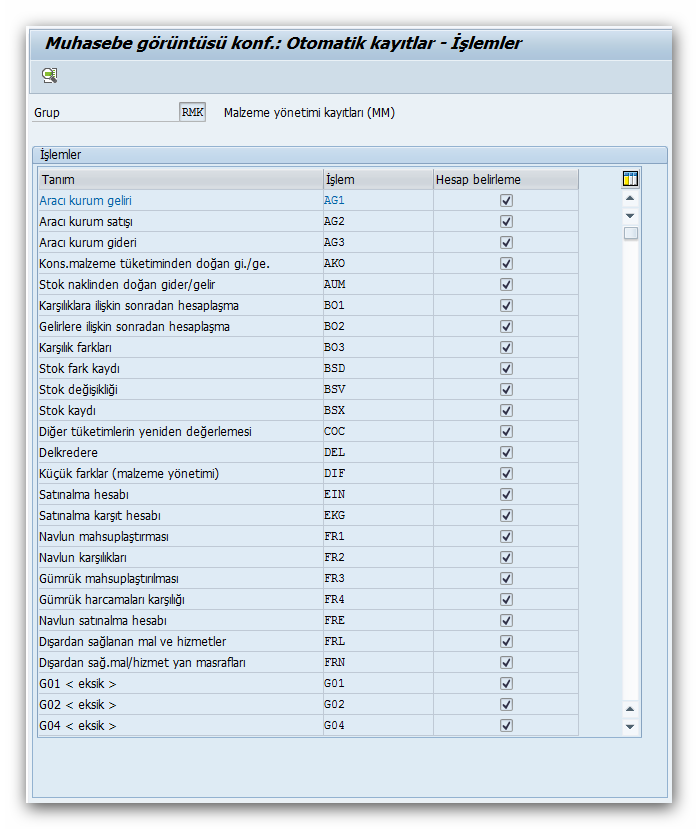Select the BO3 transaction code
Screen dimensions: 698x829
pos(378,347)
